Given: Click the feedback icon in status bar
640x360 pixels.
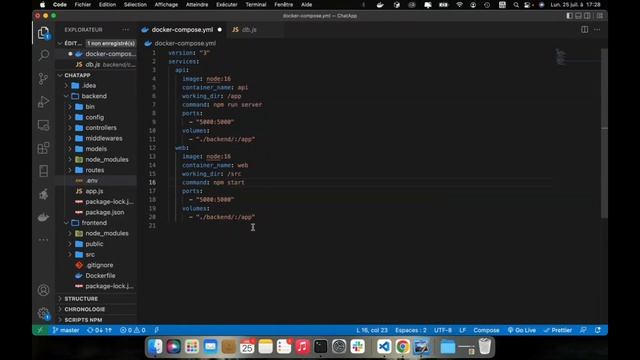Looking at the screenshot, I should 583,330.
